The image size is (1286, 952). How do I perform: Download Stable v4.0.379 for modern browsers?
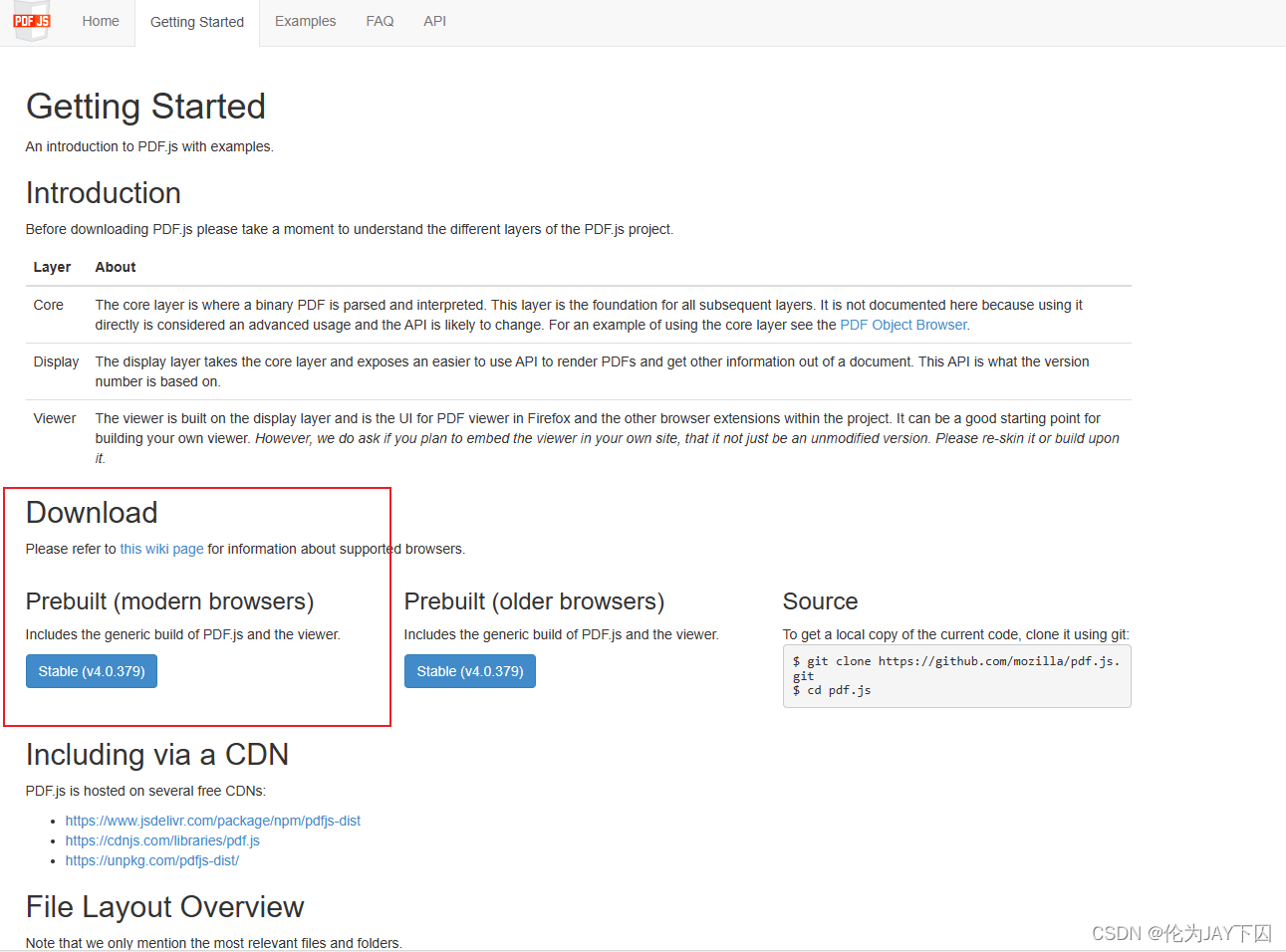[x=92, y=671]
